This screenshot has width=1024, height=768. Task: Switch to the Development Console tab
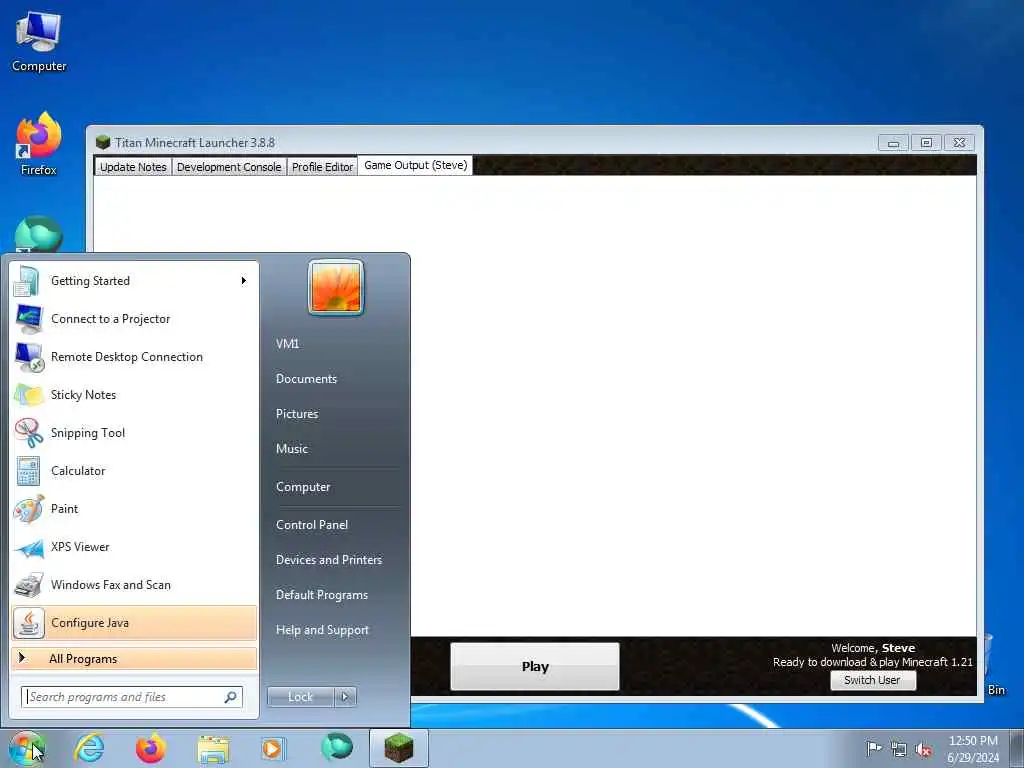click(229, 167)
